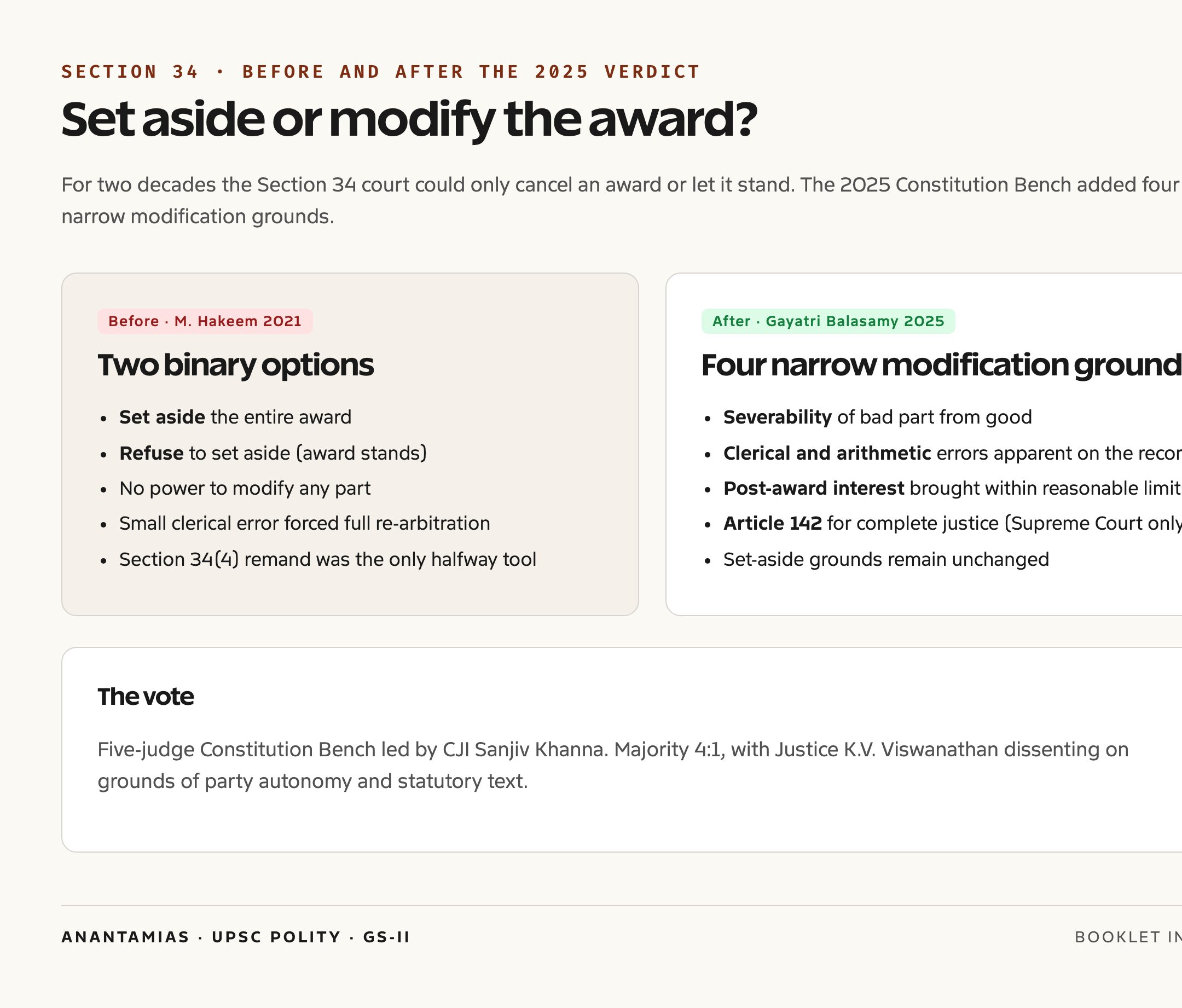The height and width of the screenshot is (1008, 1182).
Task: Click the 'Set aside the entire award' bullet
Action: click(235, 417)
